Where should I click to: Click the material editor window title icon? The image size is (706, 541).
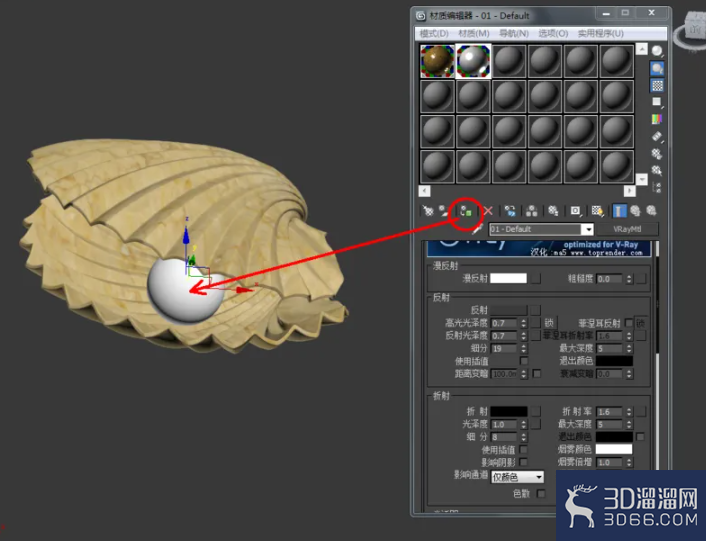[421, 16]
